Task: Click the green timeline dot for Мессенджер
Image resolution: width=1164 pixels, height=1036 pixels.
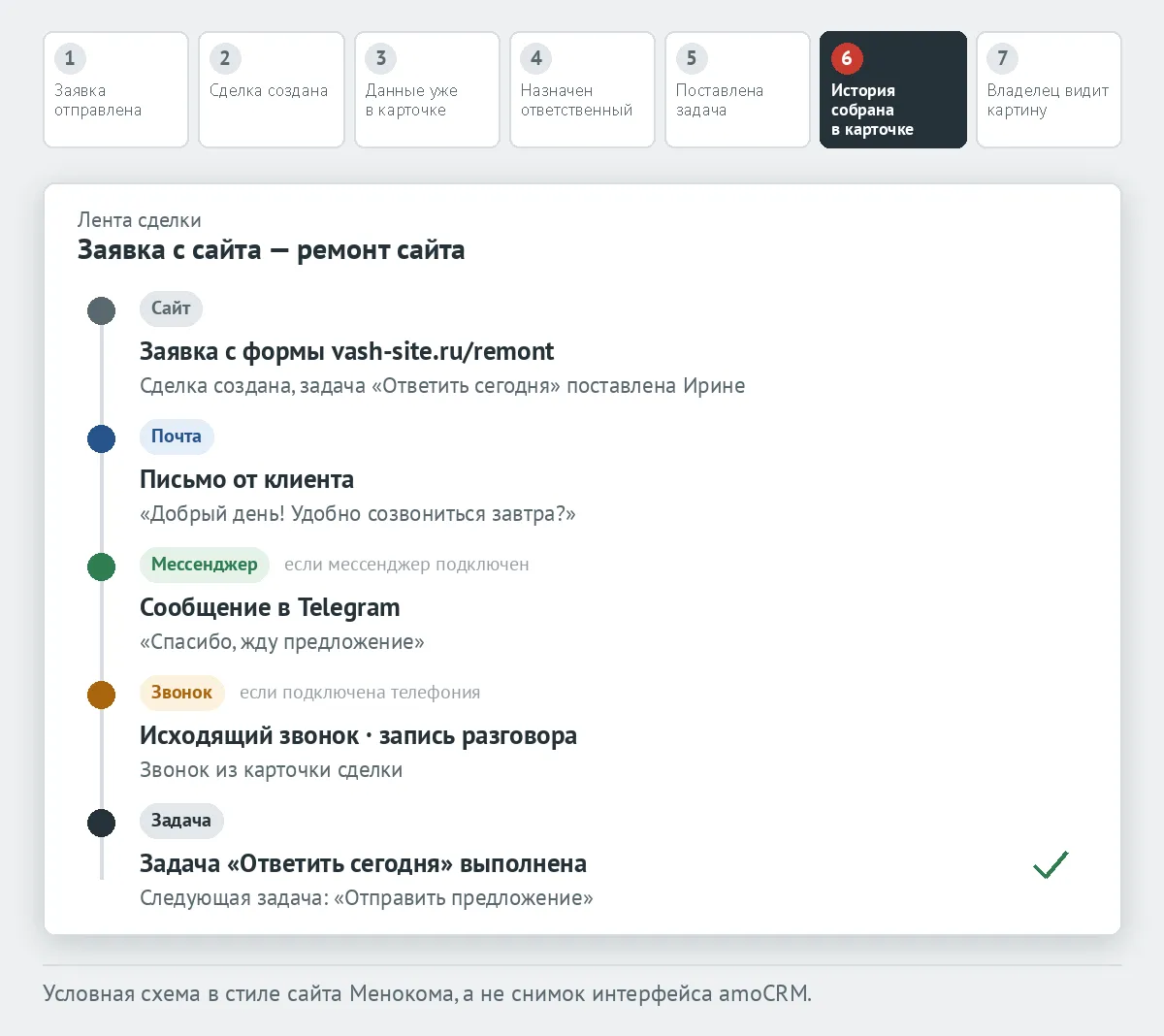Action: (101, 567)
